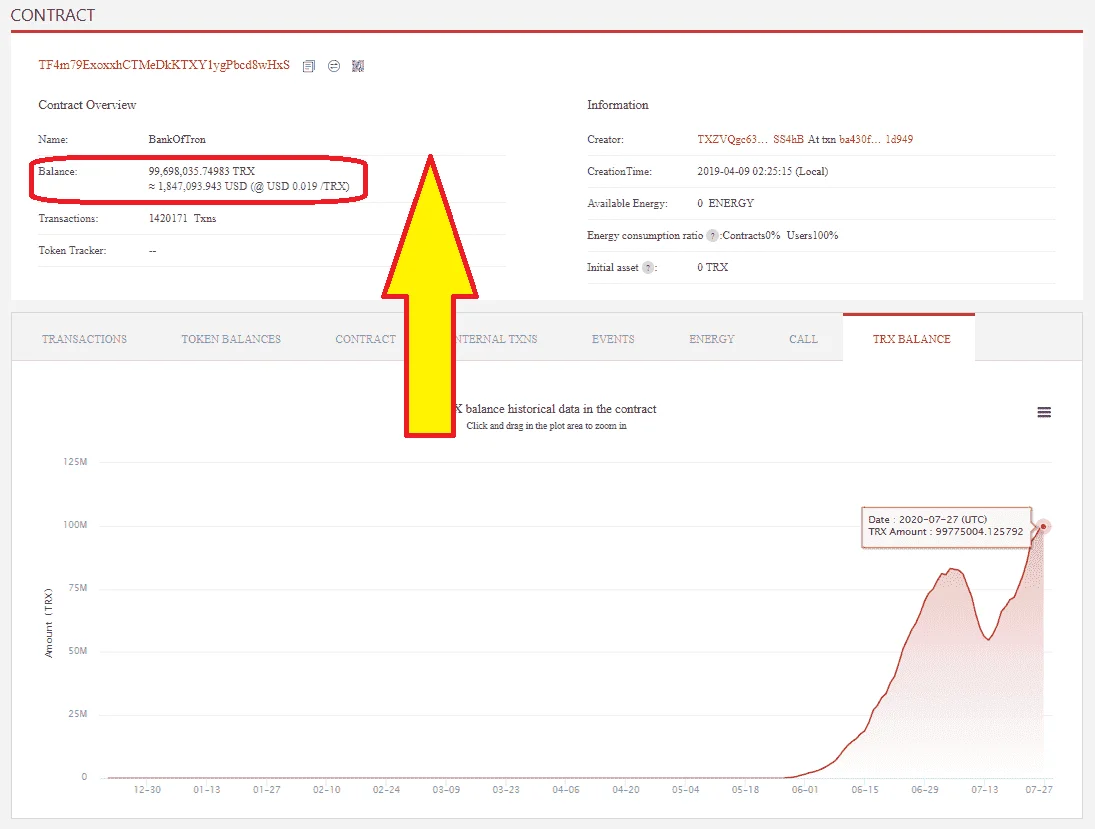Click the 06-15 x-axis date label
Viewport: 1095px width, 829px height.
865,789
